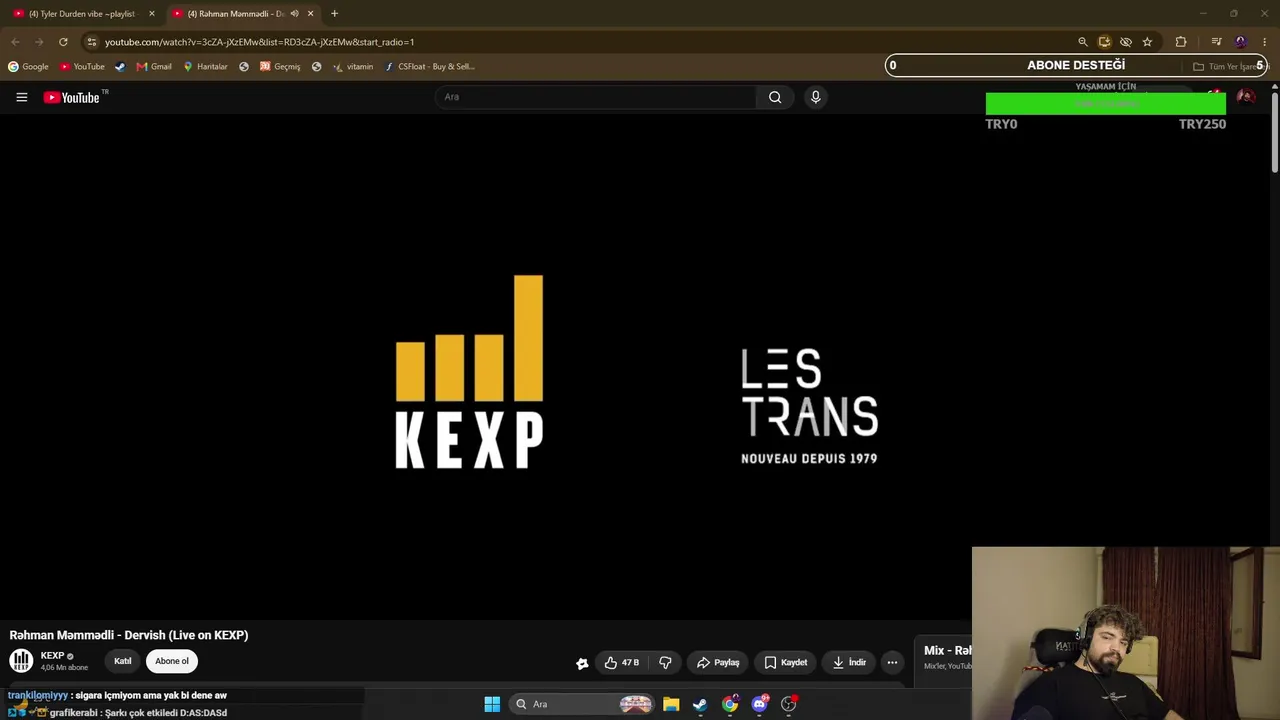This screenshot has height=720, width=1280.
Task: Click the YouTube search magnifier button
Action: [775, 97]
